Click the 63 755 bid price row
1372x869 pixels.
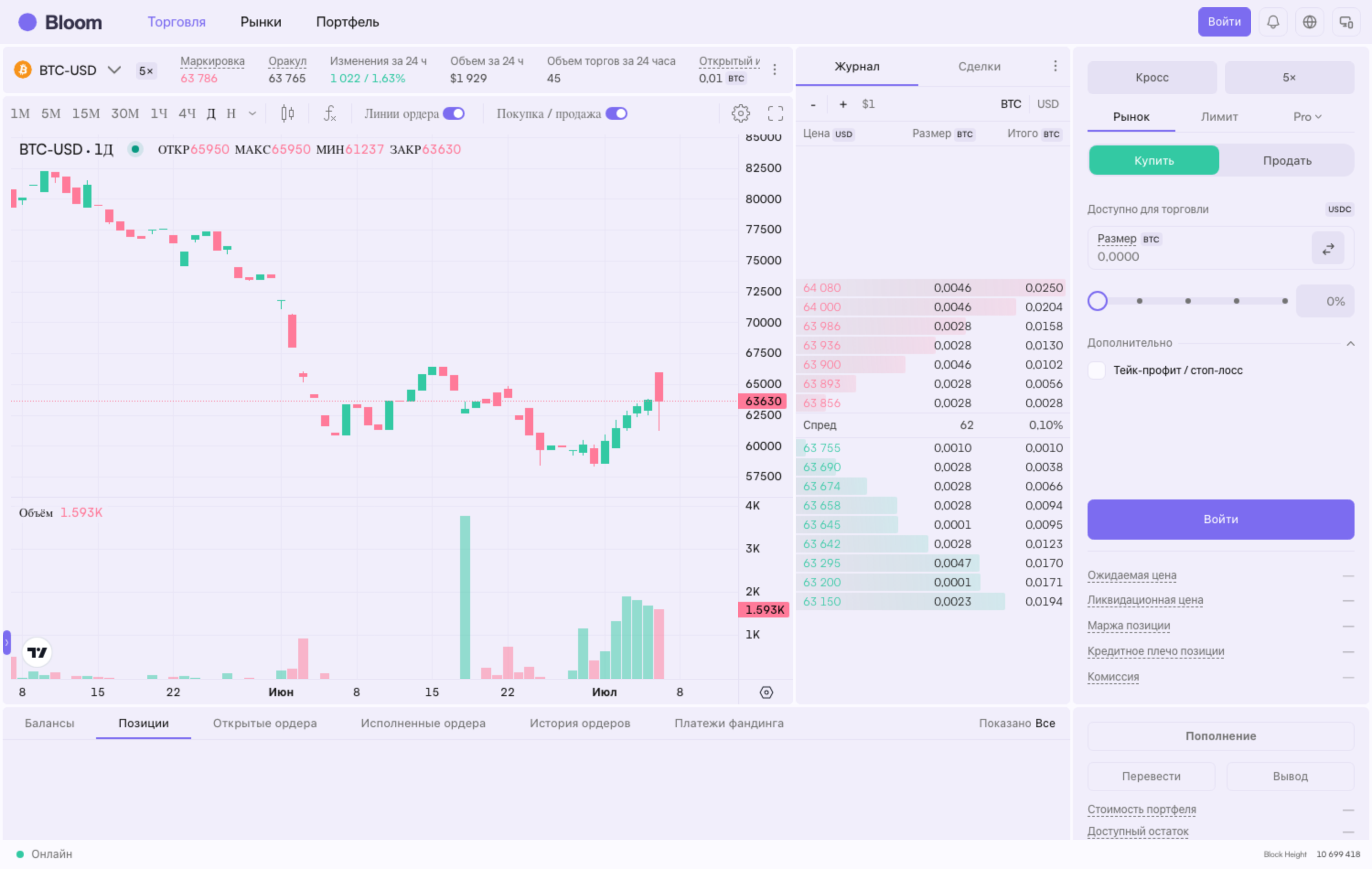[x=932, y=448]
